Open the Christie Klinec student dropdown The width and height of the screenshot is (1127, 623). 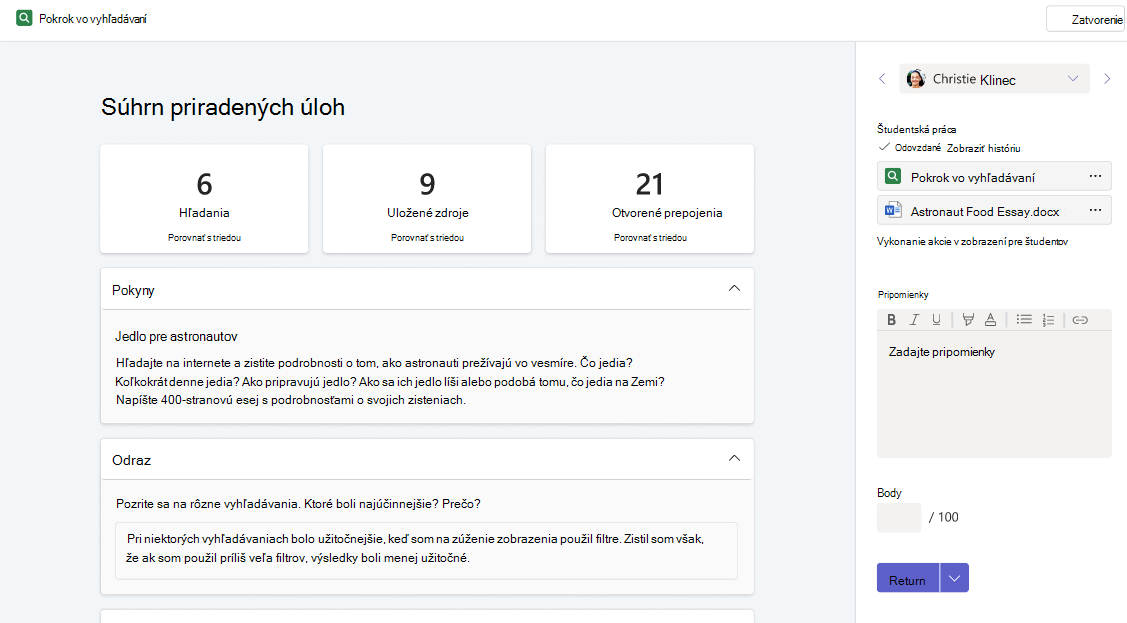click(994, 79)
